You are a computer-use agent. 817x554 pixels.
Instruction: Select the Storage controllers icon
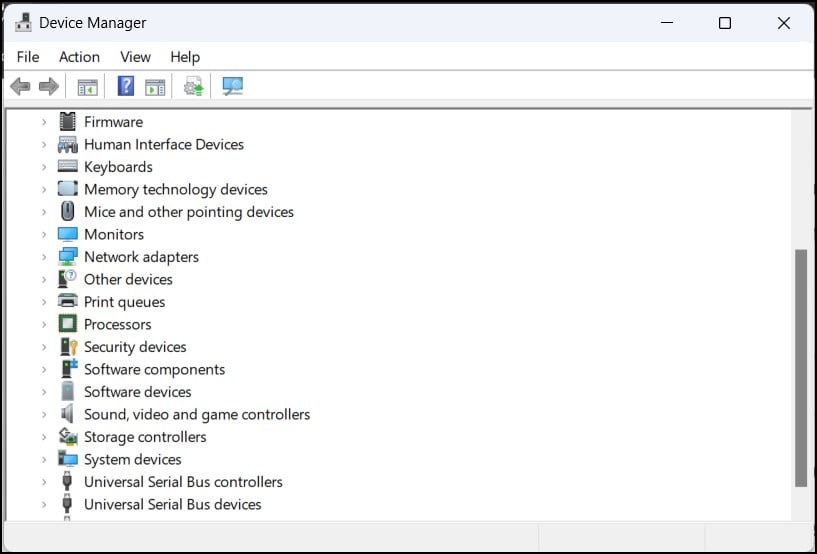(x=67, y=437)
